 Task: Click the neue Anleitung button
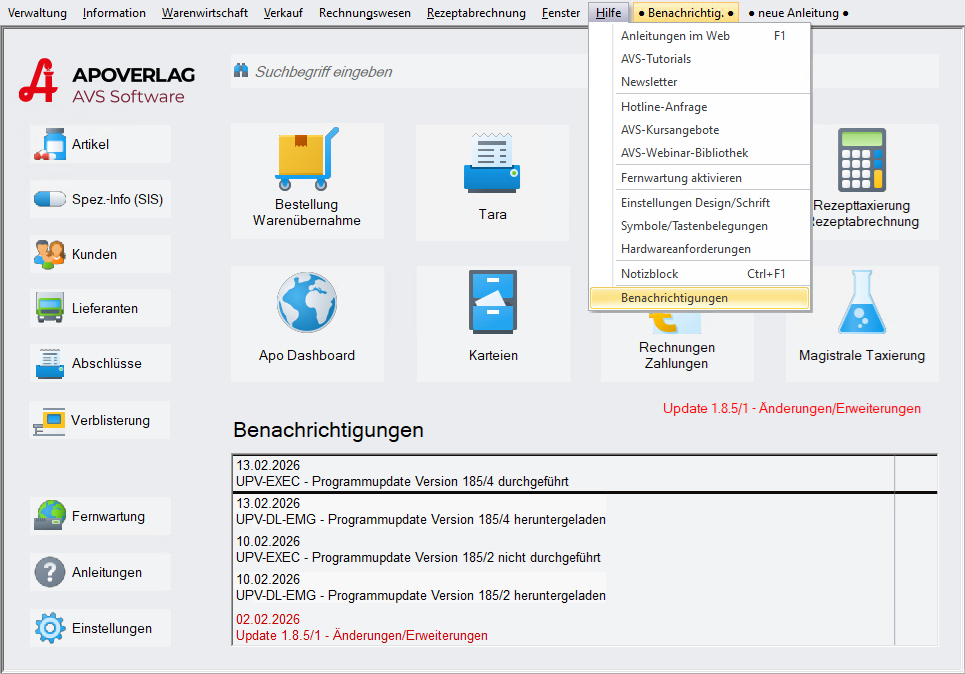pyautogui.click(x=799, y=13)
